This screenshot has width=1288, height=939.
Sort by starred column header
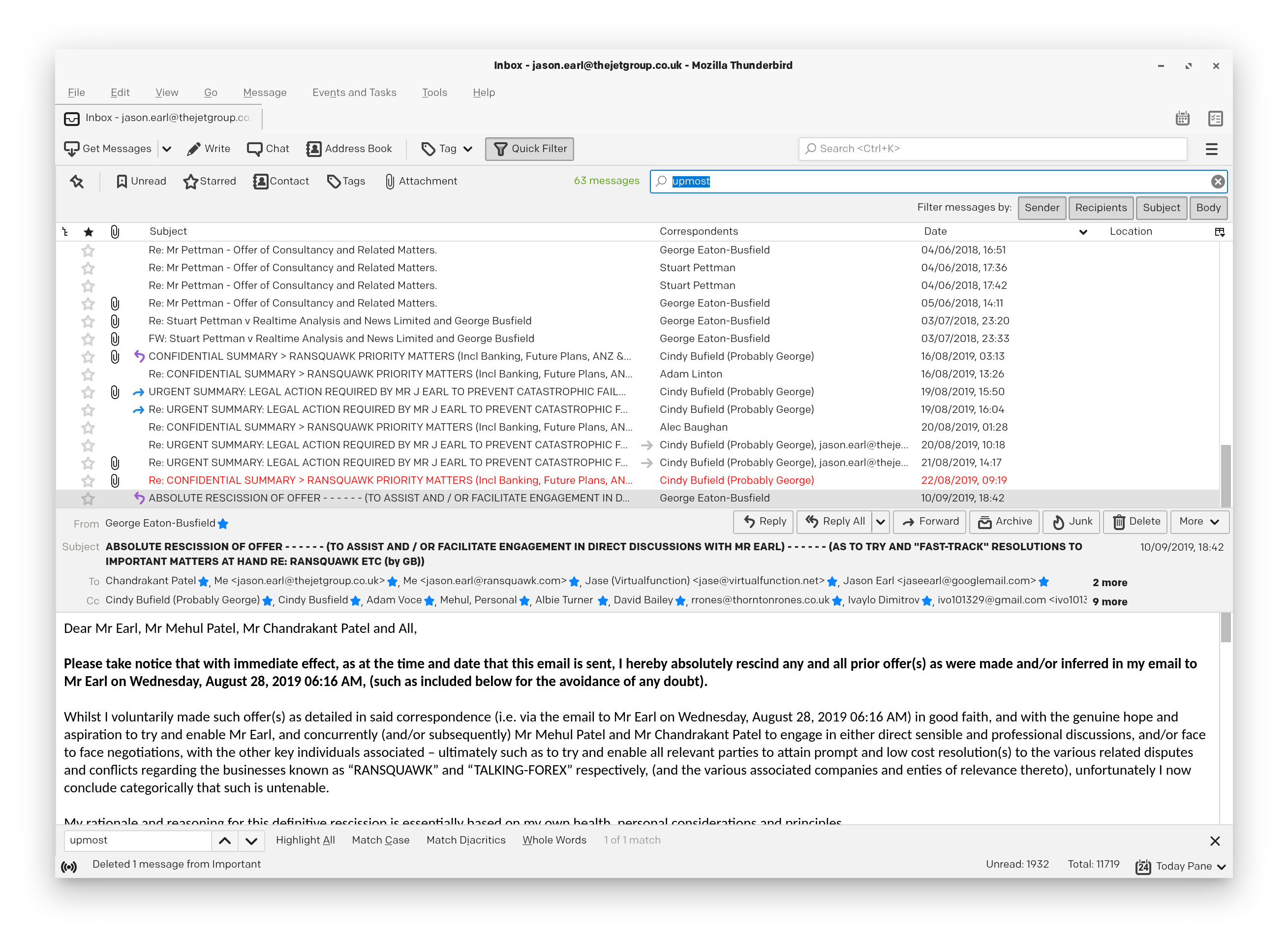[x=88, y=231]
